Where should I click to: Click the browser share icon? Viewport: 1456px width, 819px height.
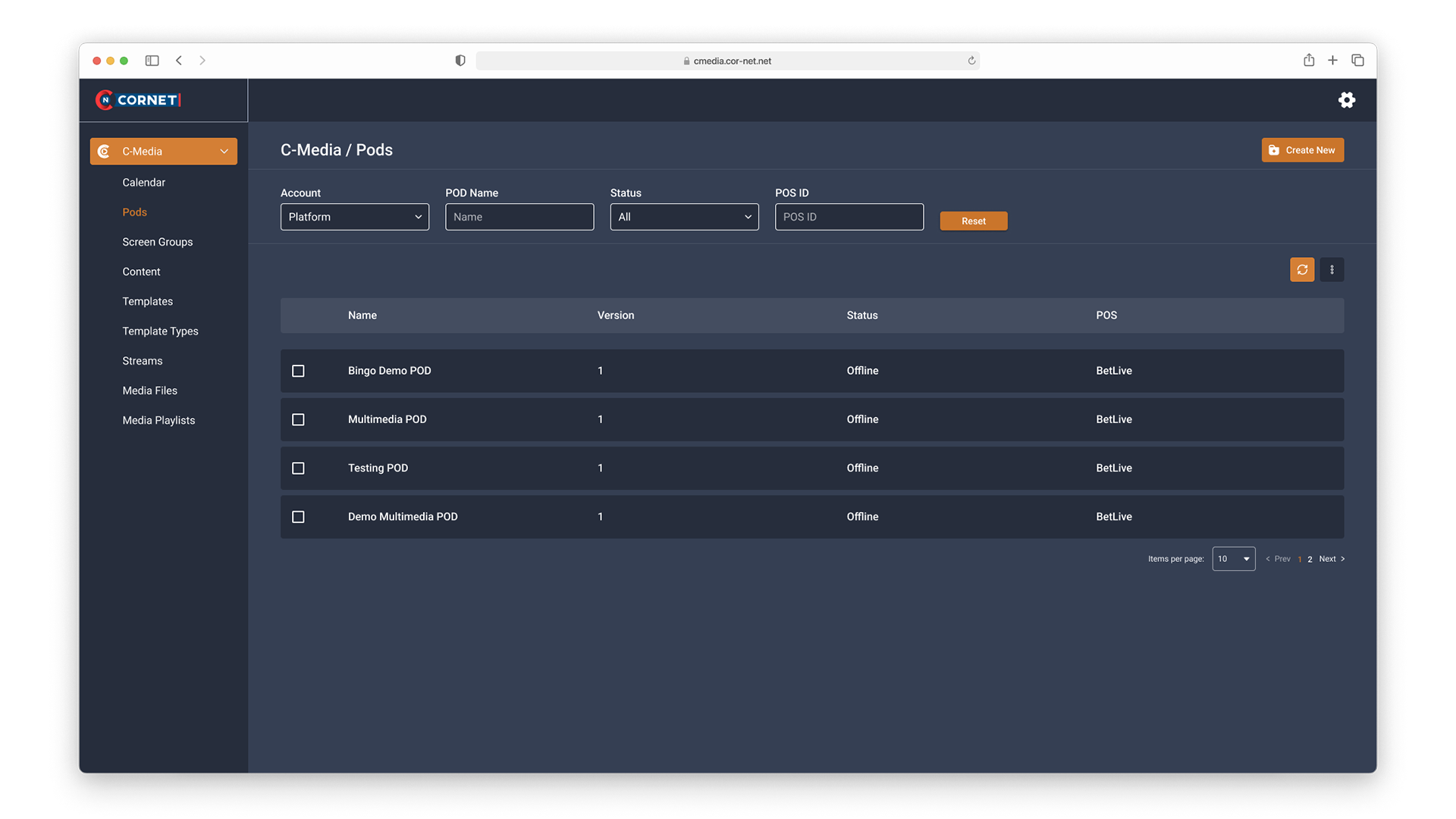pos(1309,60)
